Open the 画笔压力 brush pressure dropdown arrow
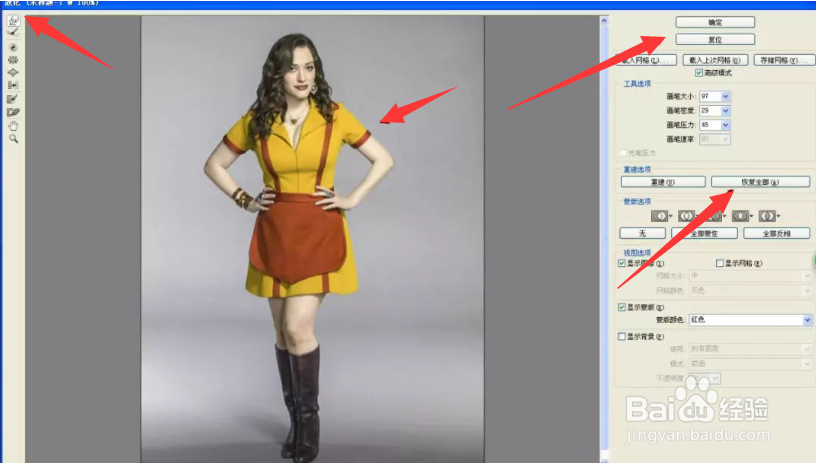 click(x=725, y=125)
